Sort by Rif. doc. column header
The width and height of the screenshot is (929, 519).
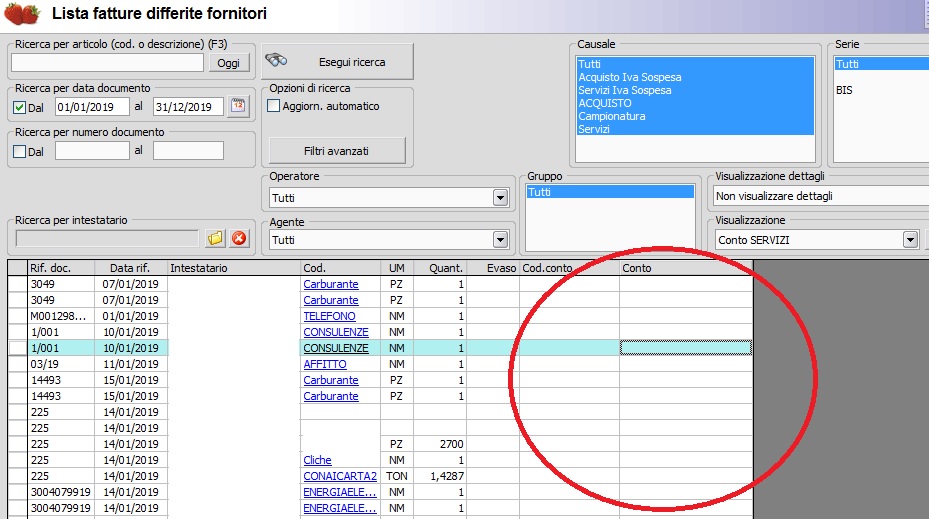(x=61, y=268)
